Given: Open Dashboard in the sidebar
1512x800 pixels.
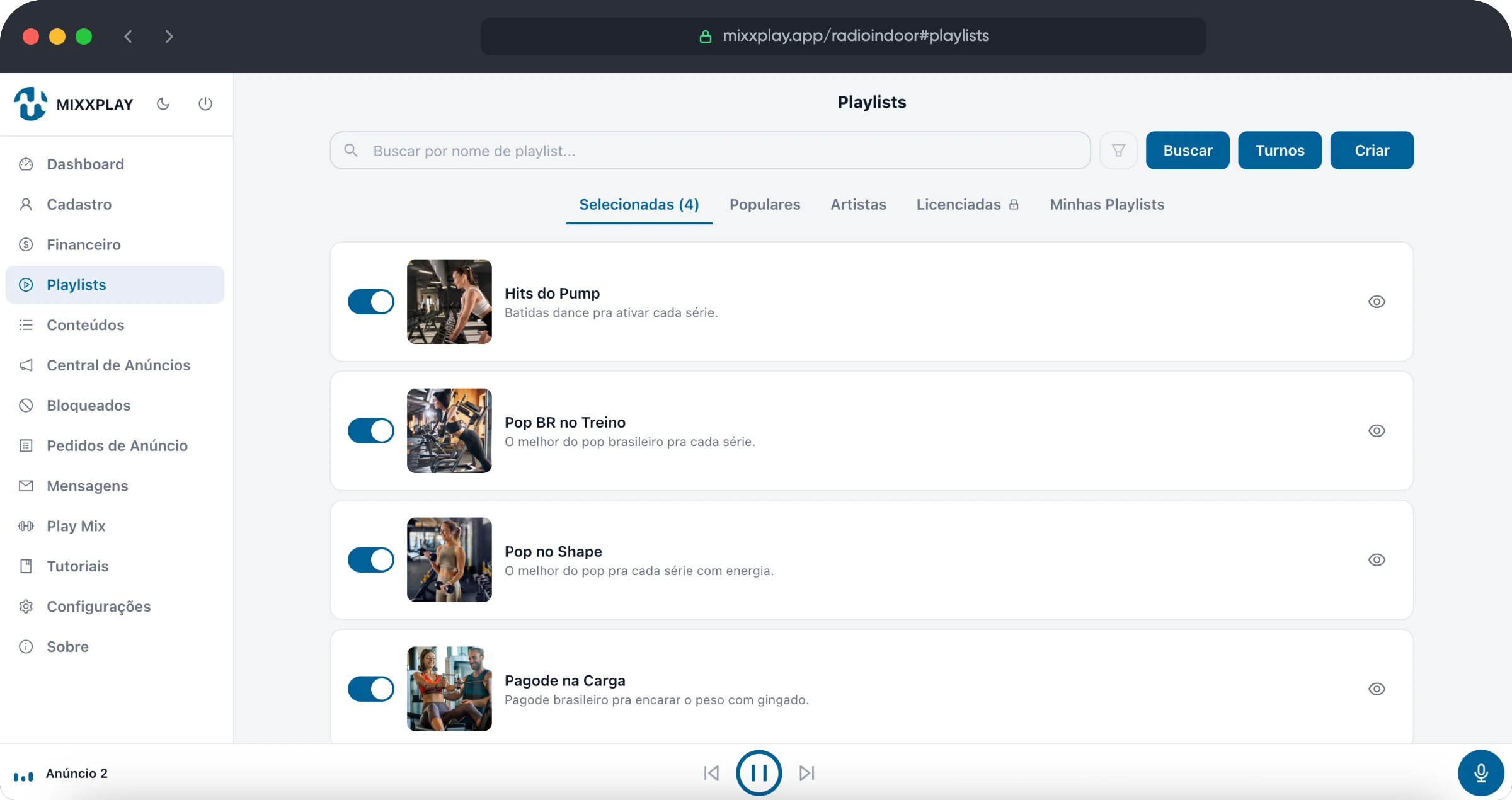Looking at the screenshot, I should point(115,164).
